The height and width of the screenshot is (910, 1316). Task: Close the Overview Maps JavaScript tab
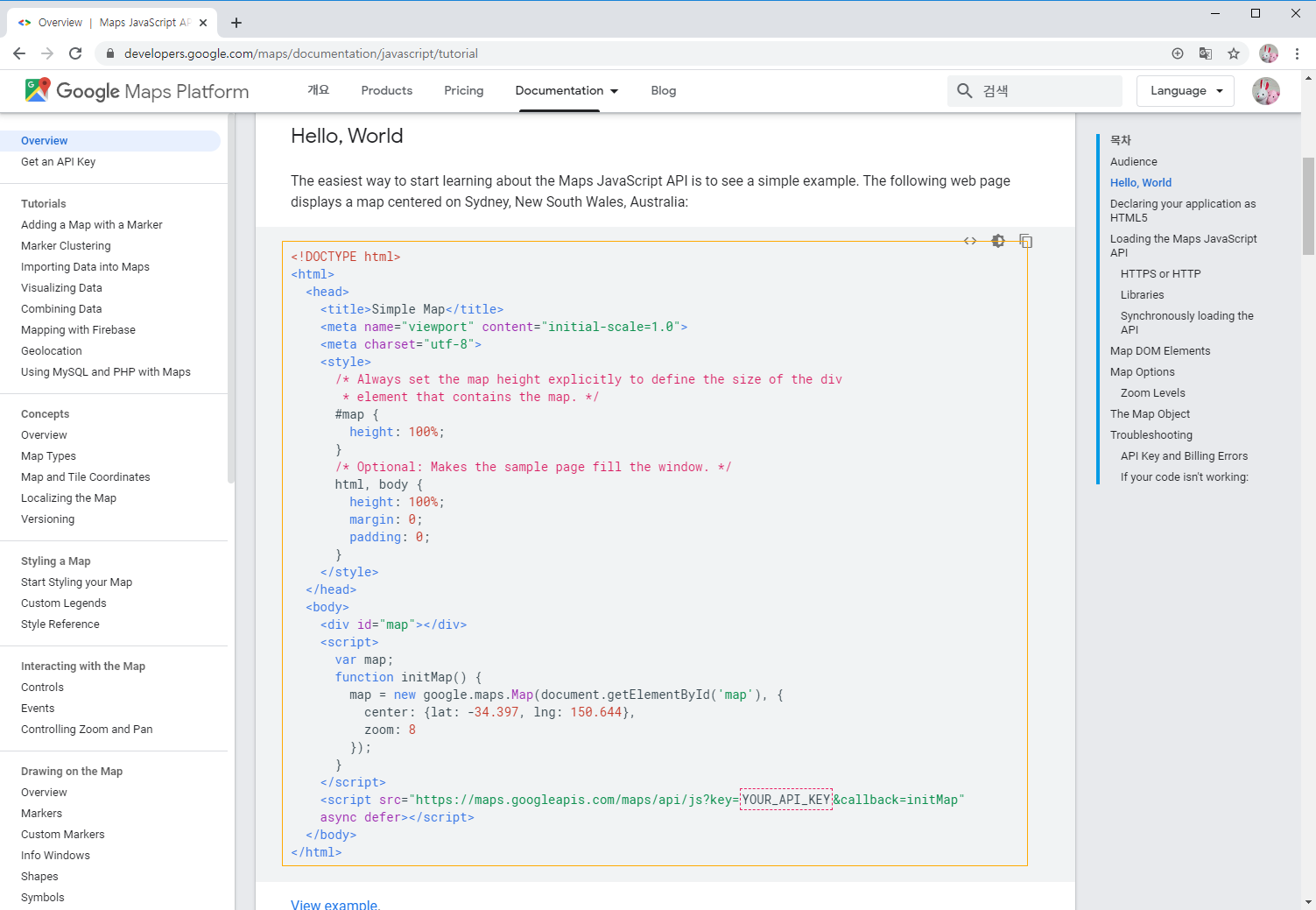(203, 23)
